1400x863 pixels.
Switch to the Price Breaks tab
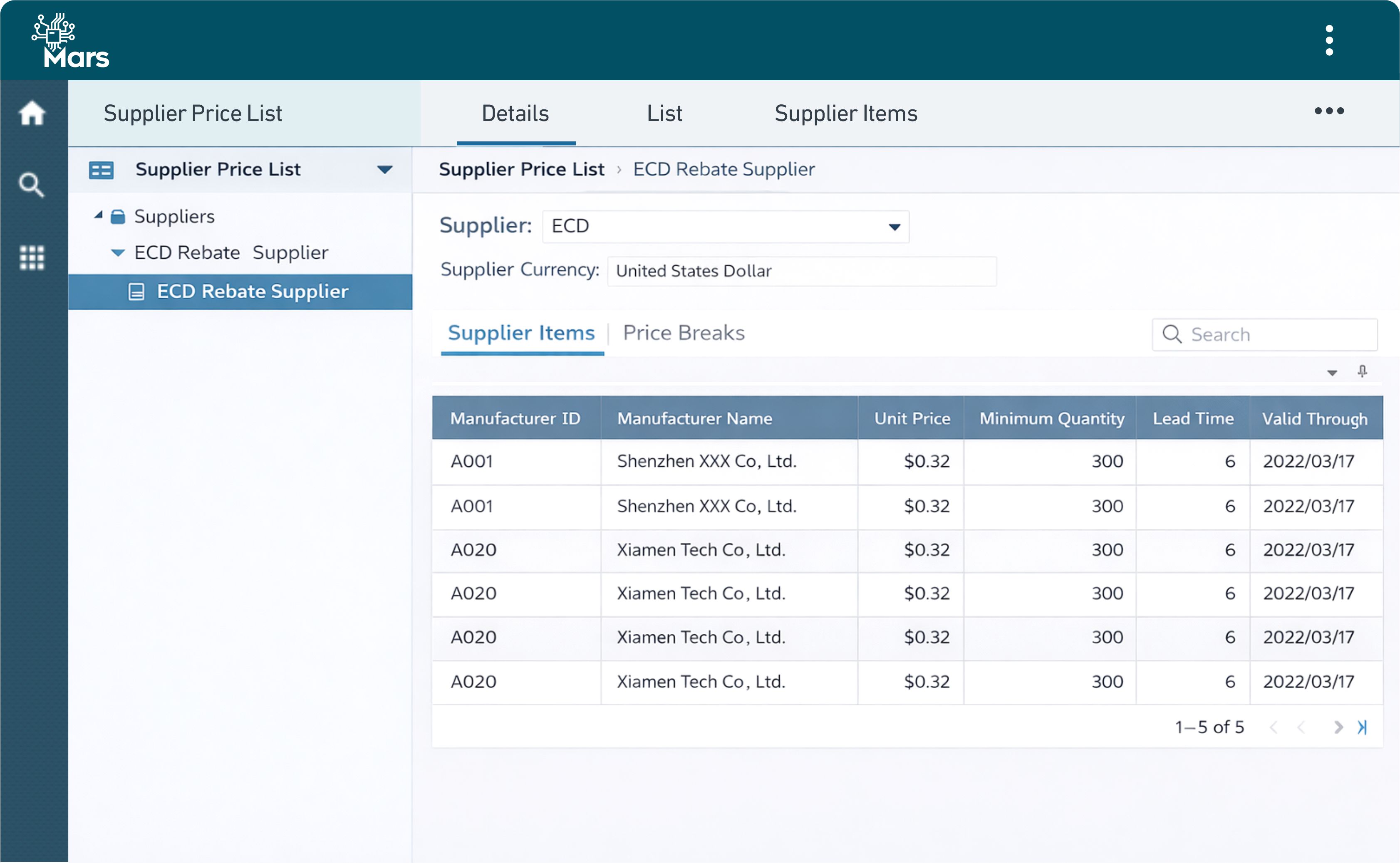684,333
